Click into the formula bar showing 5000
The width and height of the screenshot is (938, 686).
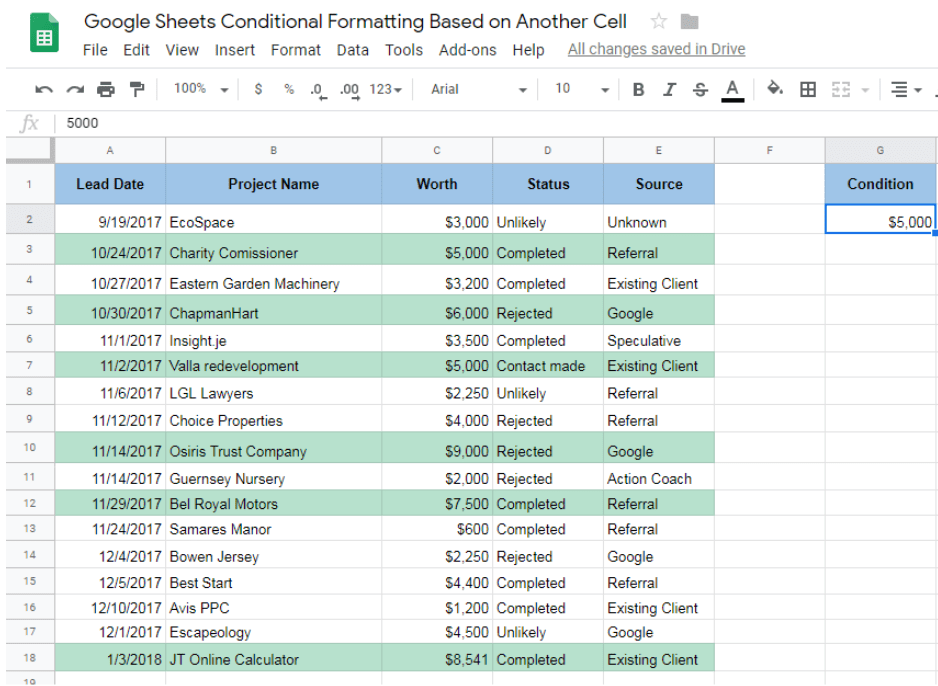tap(497, 123)
